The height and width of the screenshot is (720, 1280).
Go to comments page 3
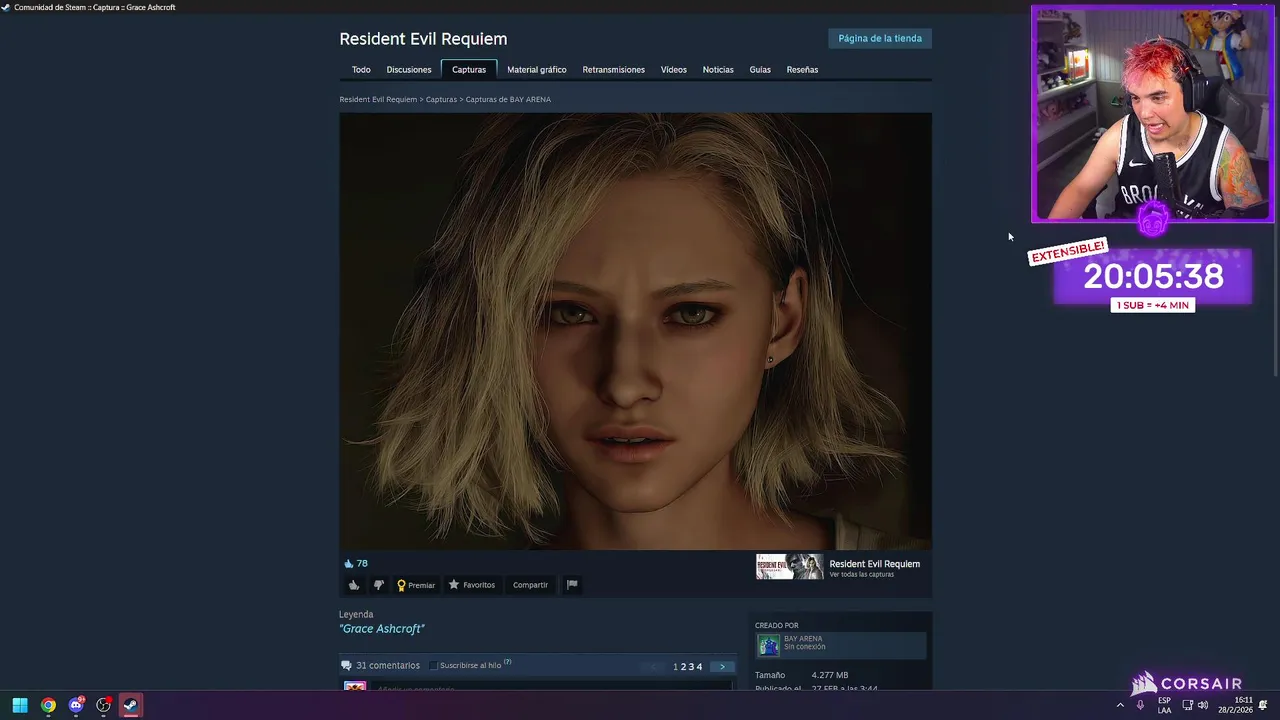click(691, 666)
